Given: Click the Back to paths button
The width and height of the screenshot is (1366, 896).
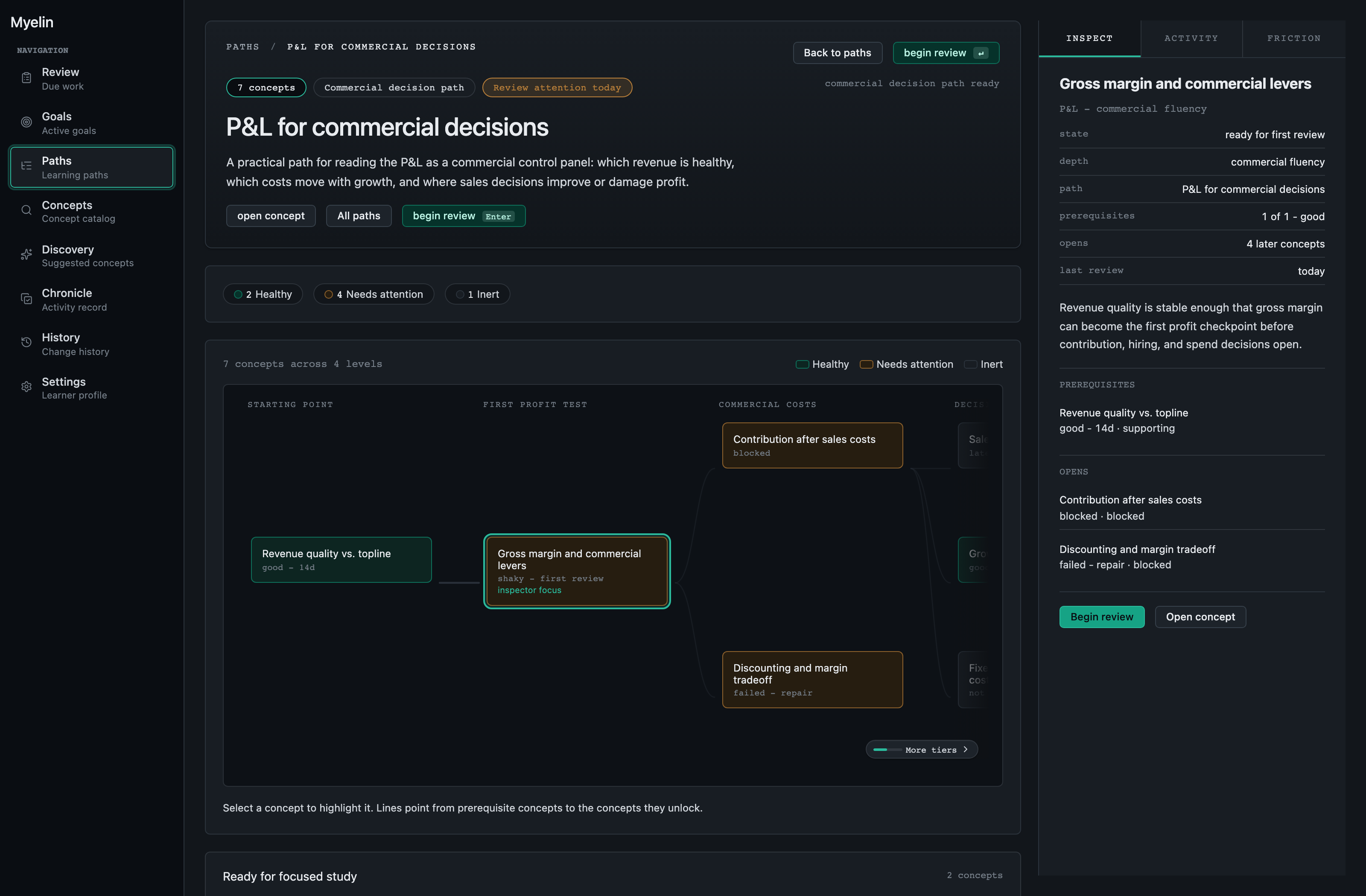Looking at the screenshot, I should click(x=838, y=53).
